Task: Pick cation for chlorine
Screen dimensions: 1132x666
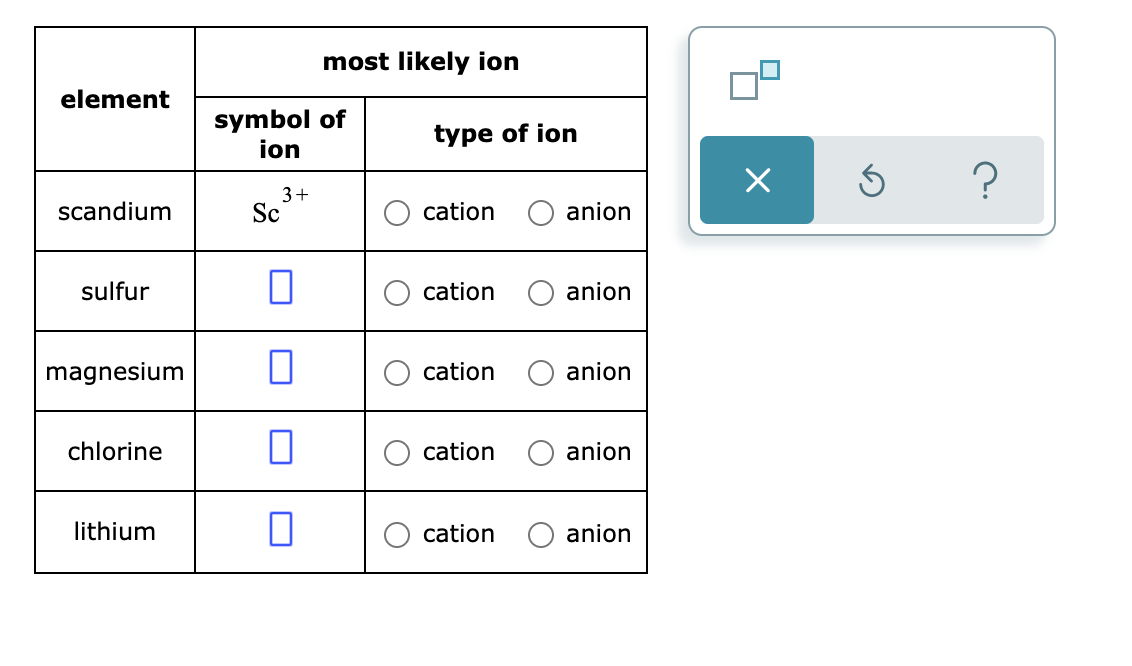Action: point(397,453)
